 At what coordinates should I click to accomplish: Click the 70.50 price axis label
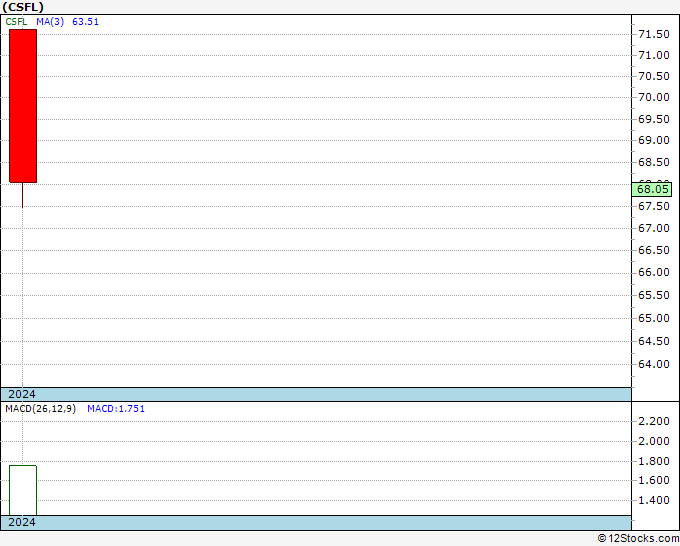tap(654, 76)
